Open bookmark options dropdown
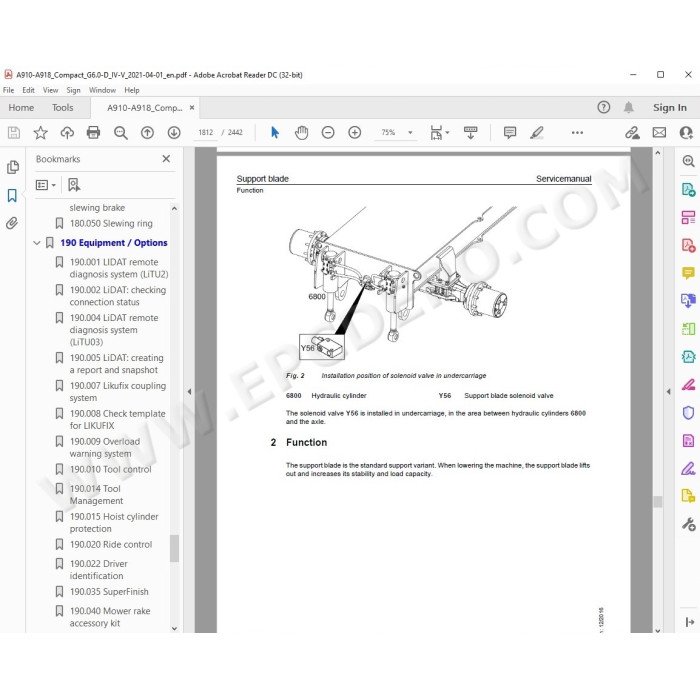 point(46,185)
